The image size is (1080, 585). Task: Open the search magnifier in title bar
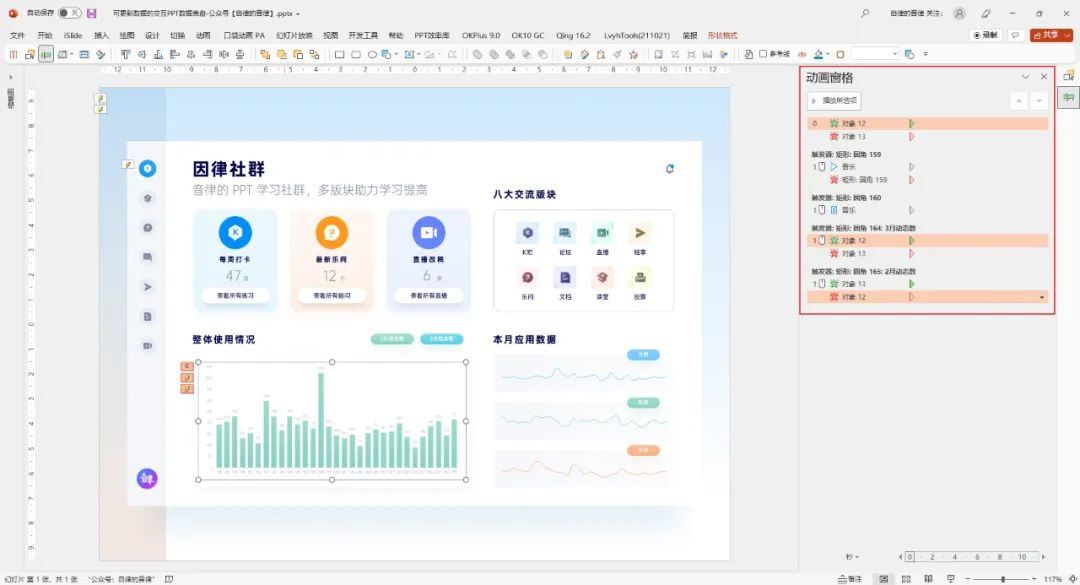[x=865, y=13]
